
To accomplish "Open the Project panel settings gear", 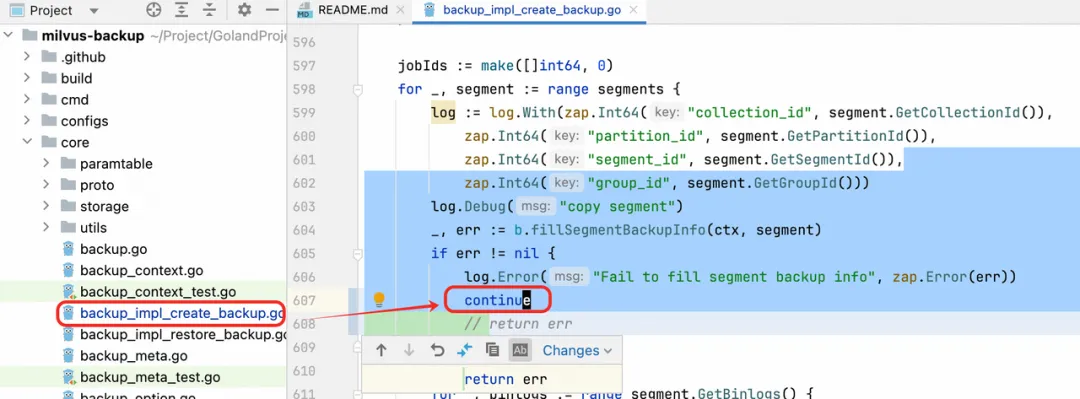I will [x=245, y=10].
